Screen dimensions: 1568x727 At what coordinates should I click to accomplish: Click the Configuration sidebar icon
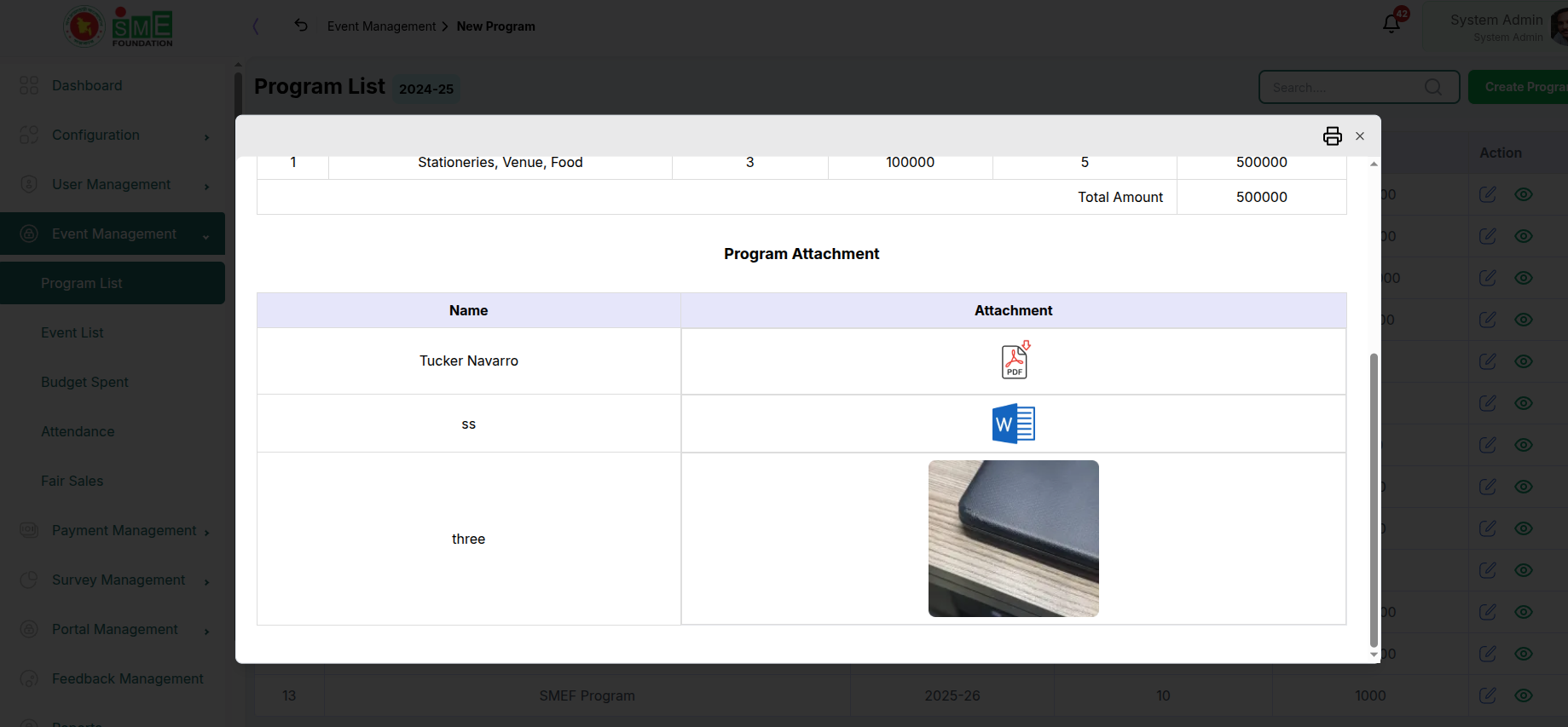(29, 135)
